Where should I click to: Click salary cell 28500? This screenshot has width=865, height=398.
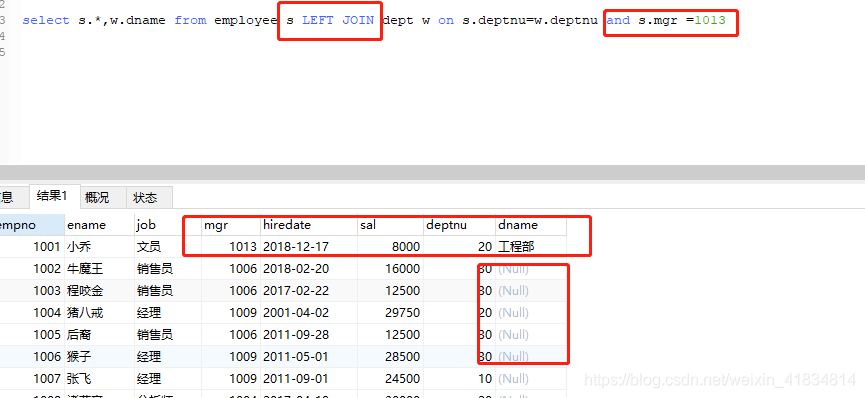click(391, 357)
